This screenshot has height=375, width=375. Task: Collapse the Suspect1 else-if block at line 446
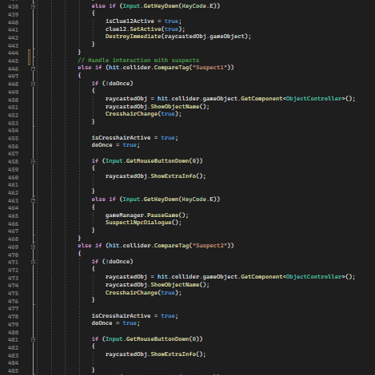tap(33, 68)
